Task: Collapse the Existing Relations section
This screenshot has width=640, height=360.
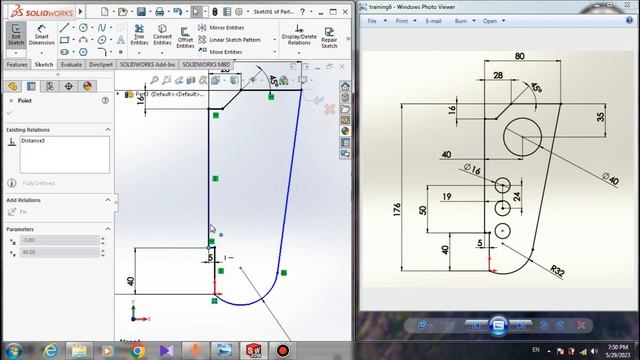Action: click(108, 130)
